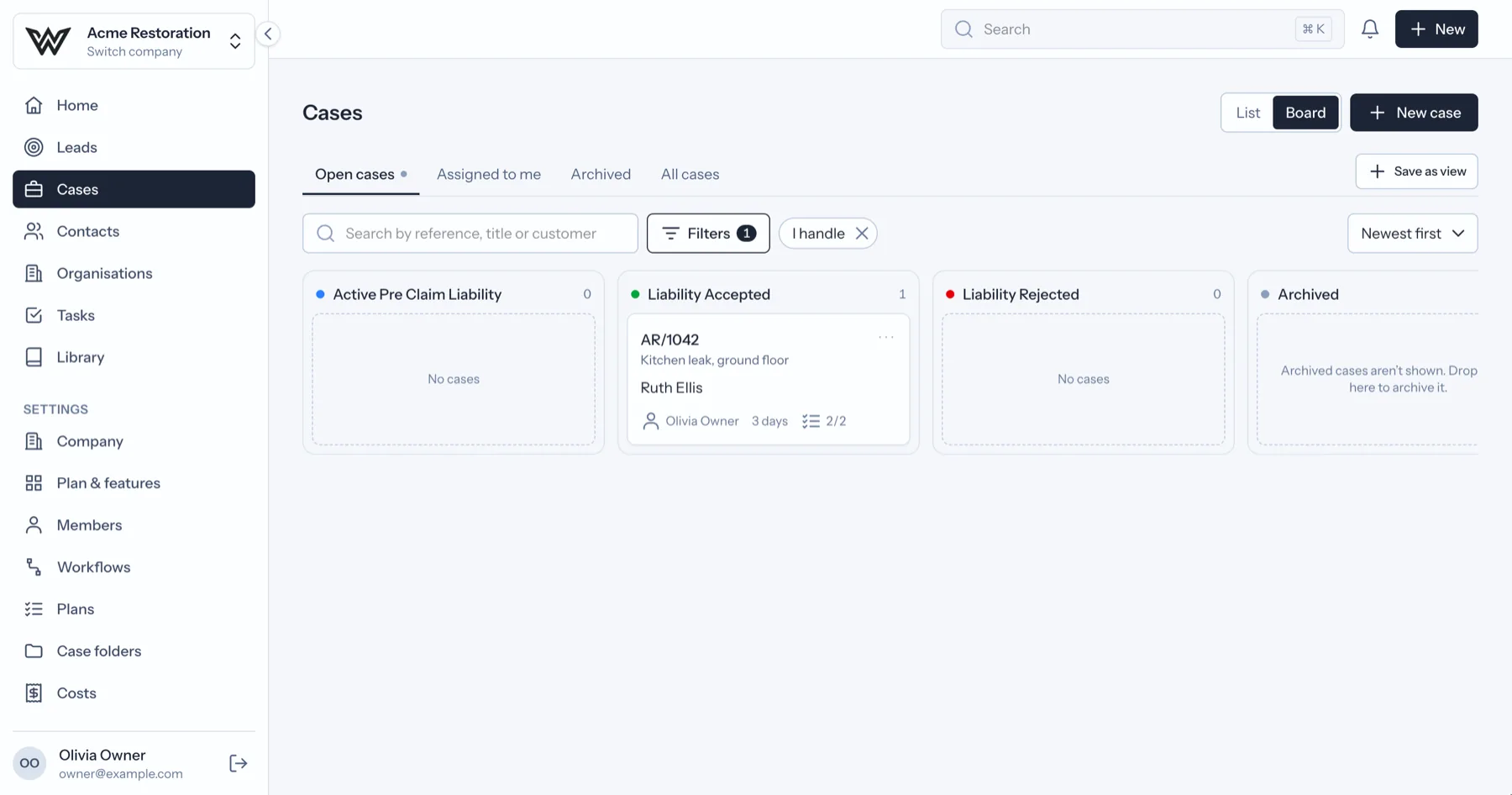Expand the Acme Restoration company switcher
This screenshot has width=1512, height=795.
[134, 41]
